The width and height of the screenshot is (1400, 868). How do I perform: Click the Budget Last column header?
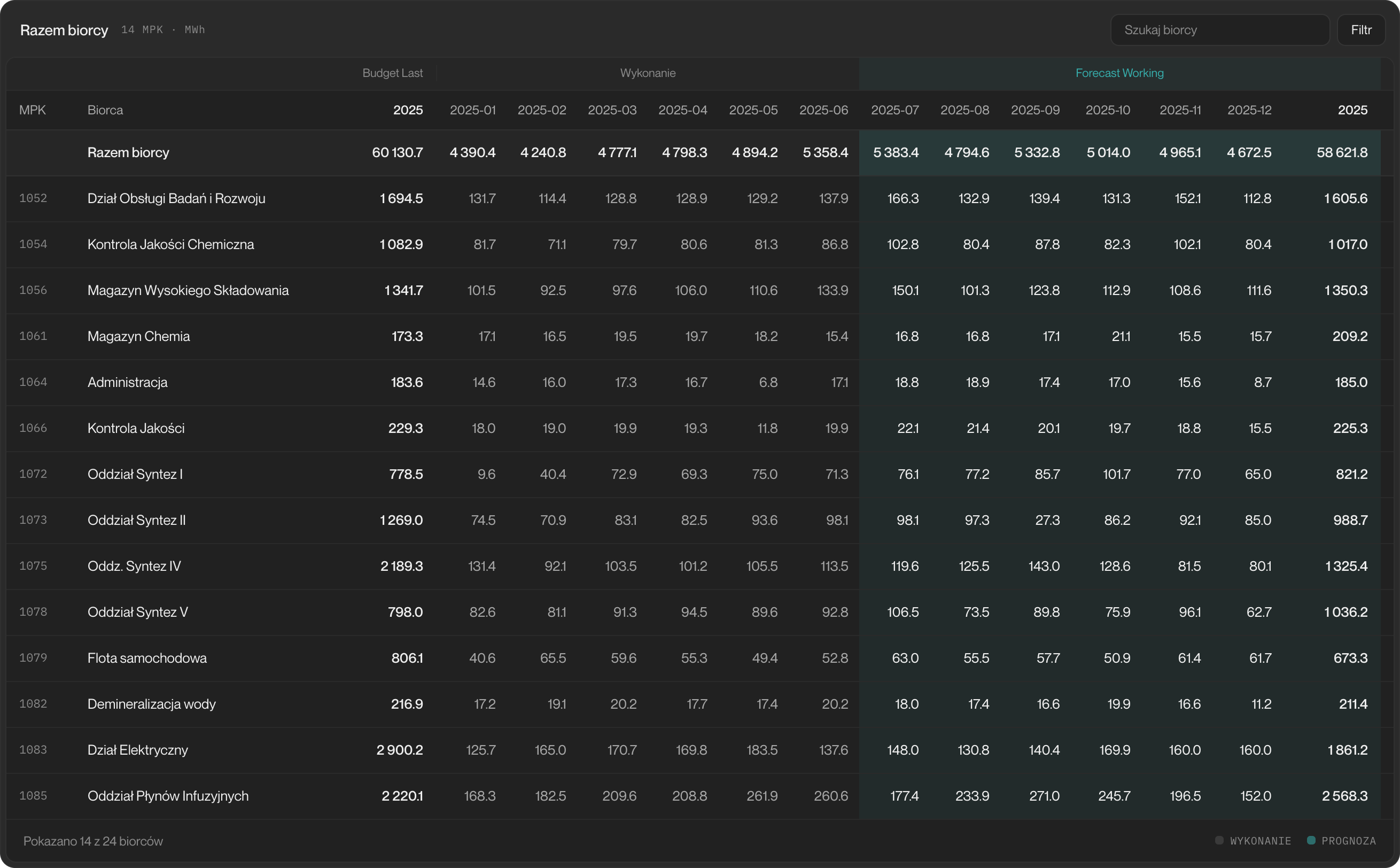click(392, 73)
